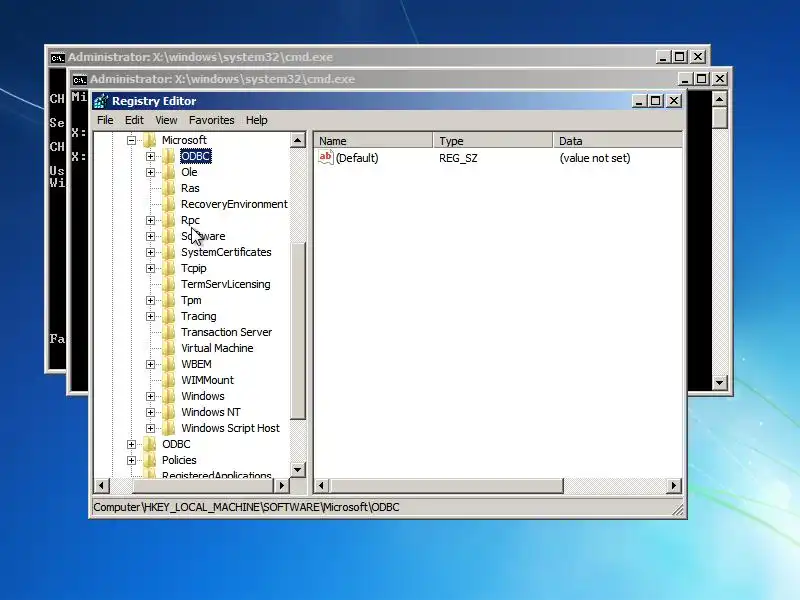Click the Microsoft folder icon
Viewport: 800px width, 600px height.
click(149, 140)
